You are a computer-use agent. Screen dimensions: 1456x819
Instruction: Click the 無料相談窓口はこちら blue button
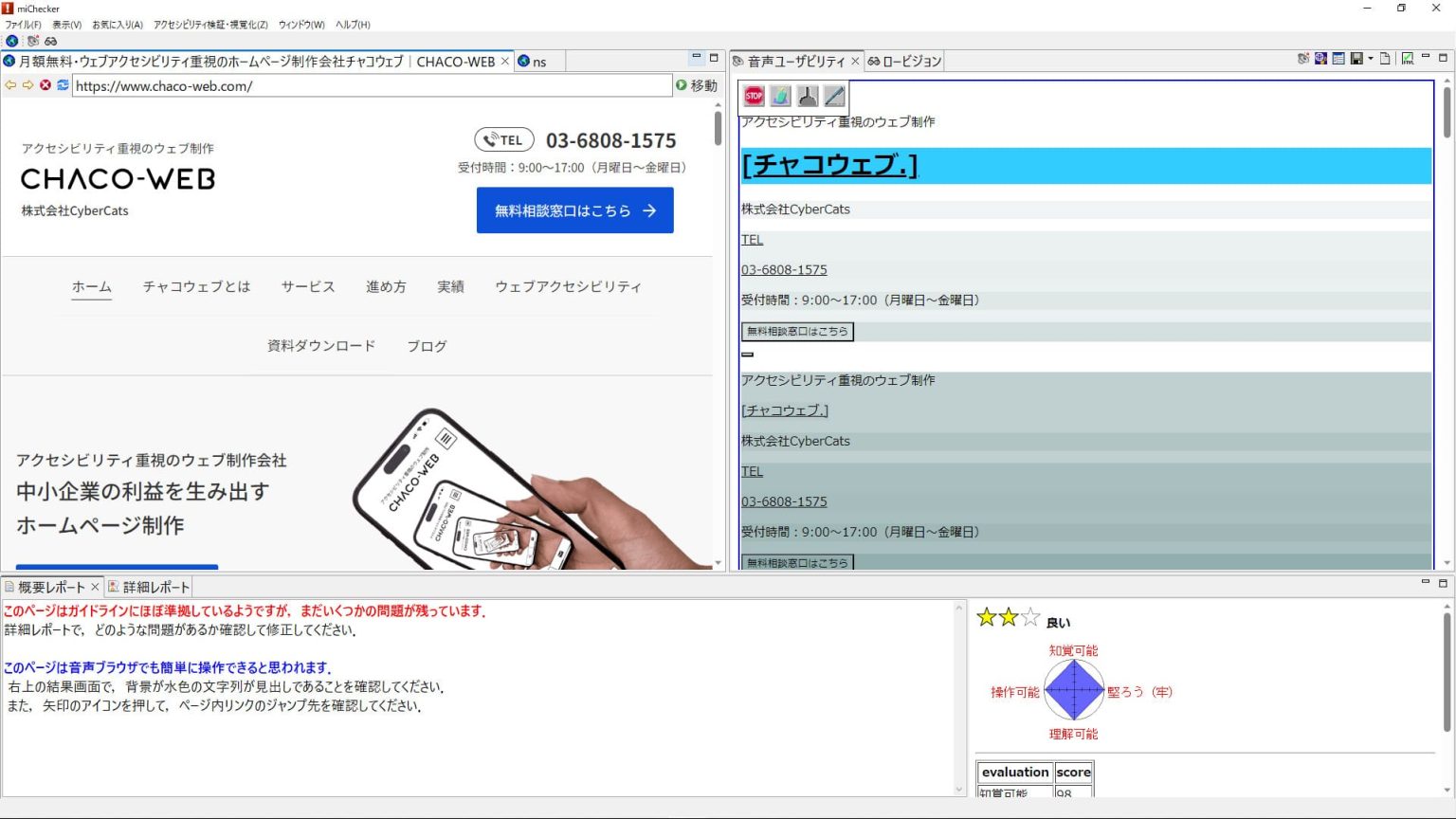(x=574, y=209)
